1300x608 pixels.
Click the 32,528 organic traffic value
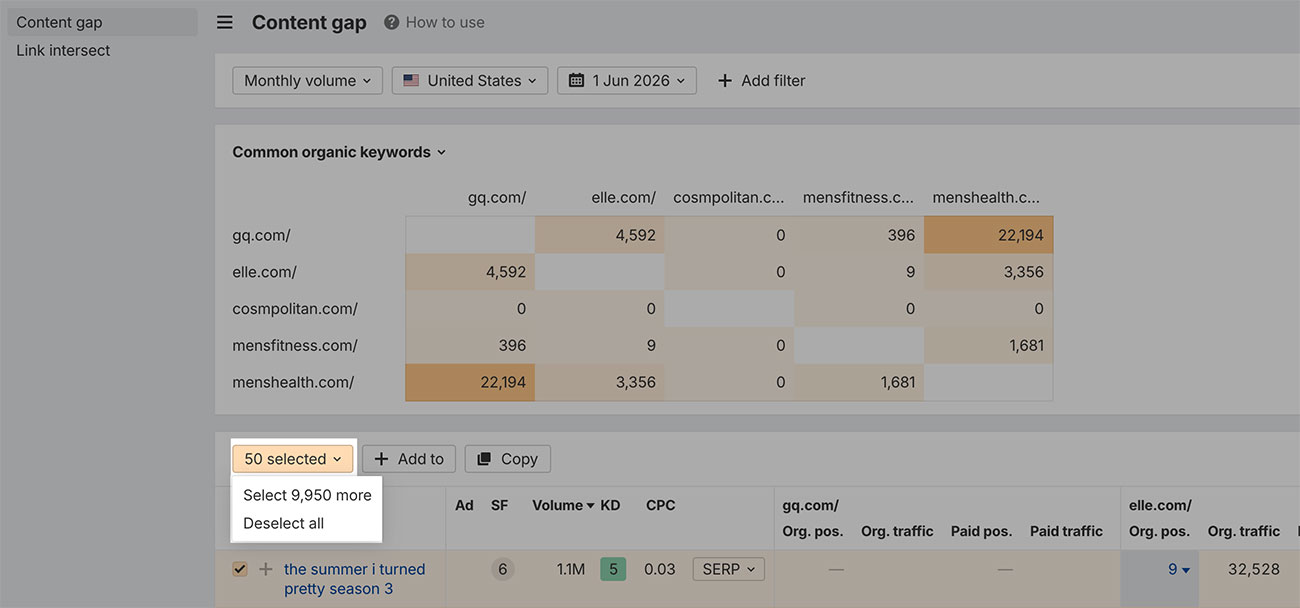pyautogui.click(x=1252, y=569)
